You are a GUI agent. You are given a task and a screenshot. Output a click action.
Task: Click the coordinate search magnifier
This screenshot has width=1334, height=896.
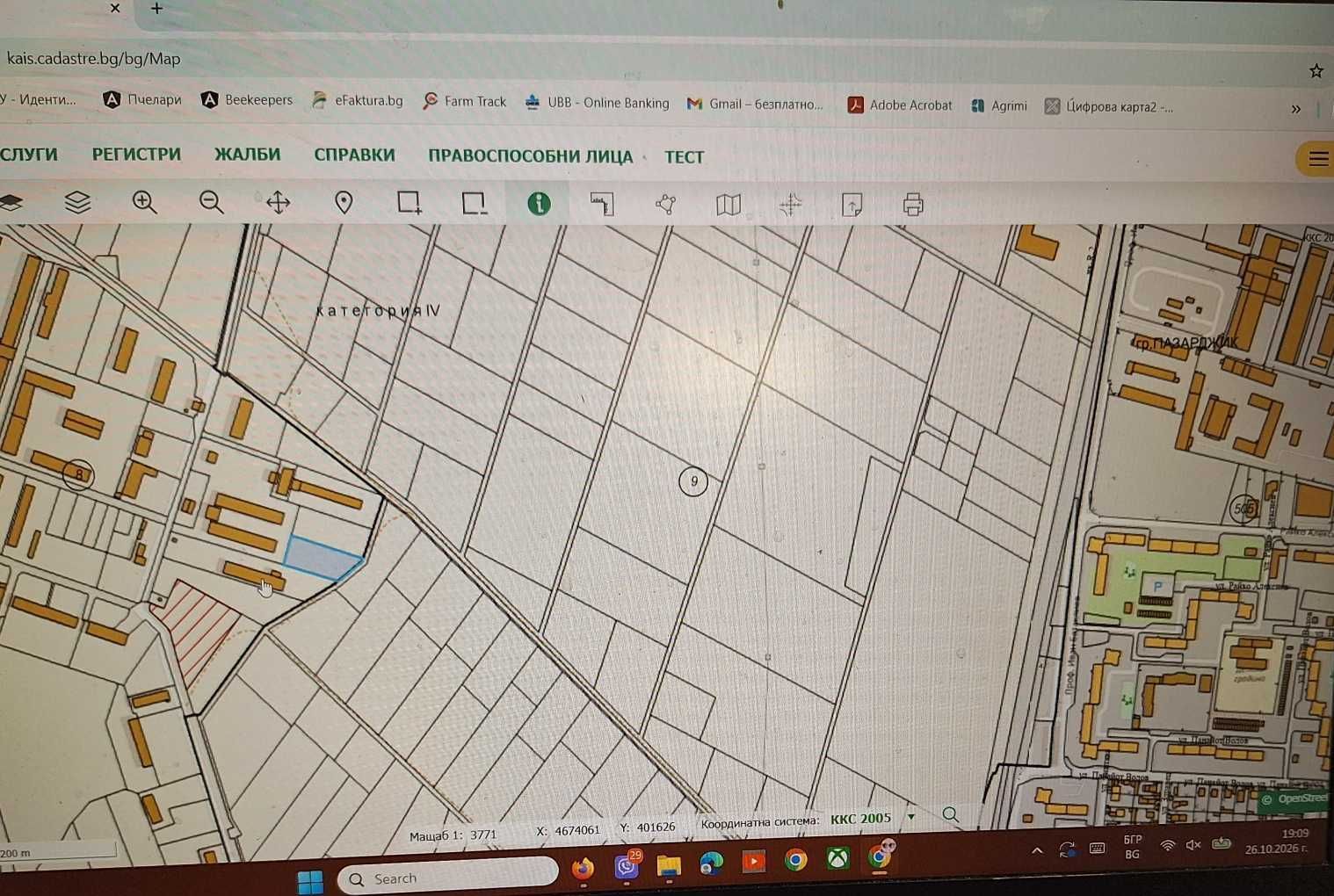tap(951, 815)
